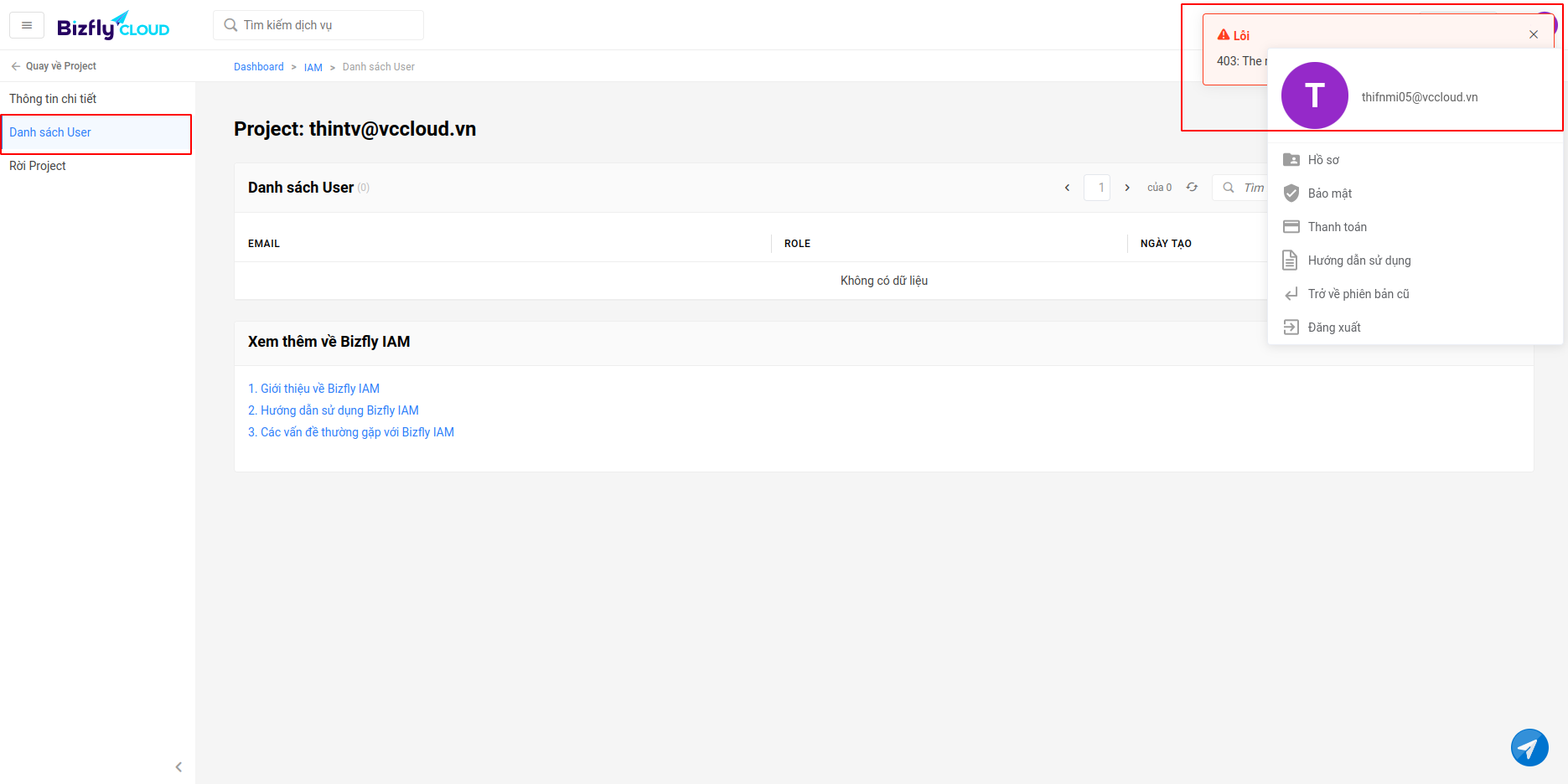Open link Giới thiệu về Bizfly IAM
Image resolution: width=1568 pixels, height=784 pixels.
coord(313,389)
